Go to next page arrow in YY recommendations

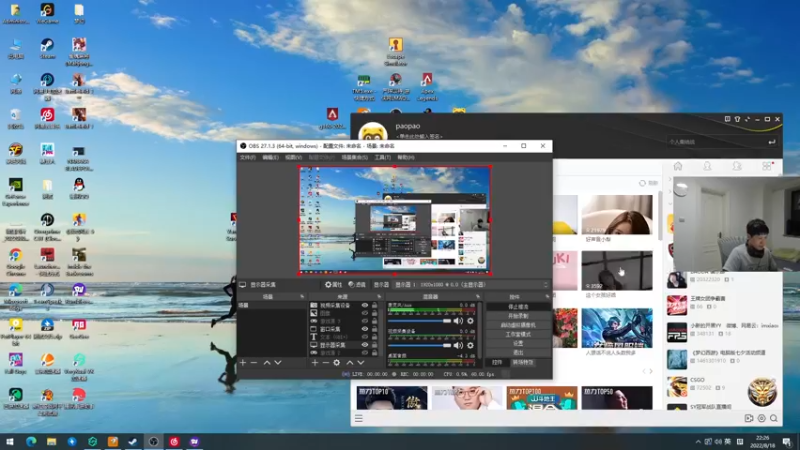point(651,371)
